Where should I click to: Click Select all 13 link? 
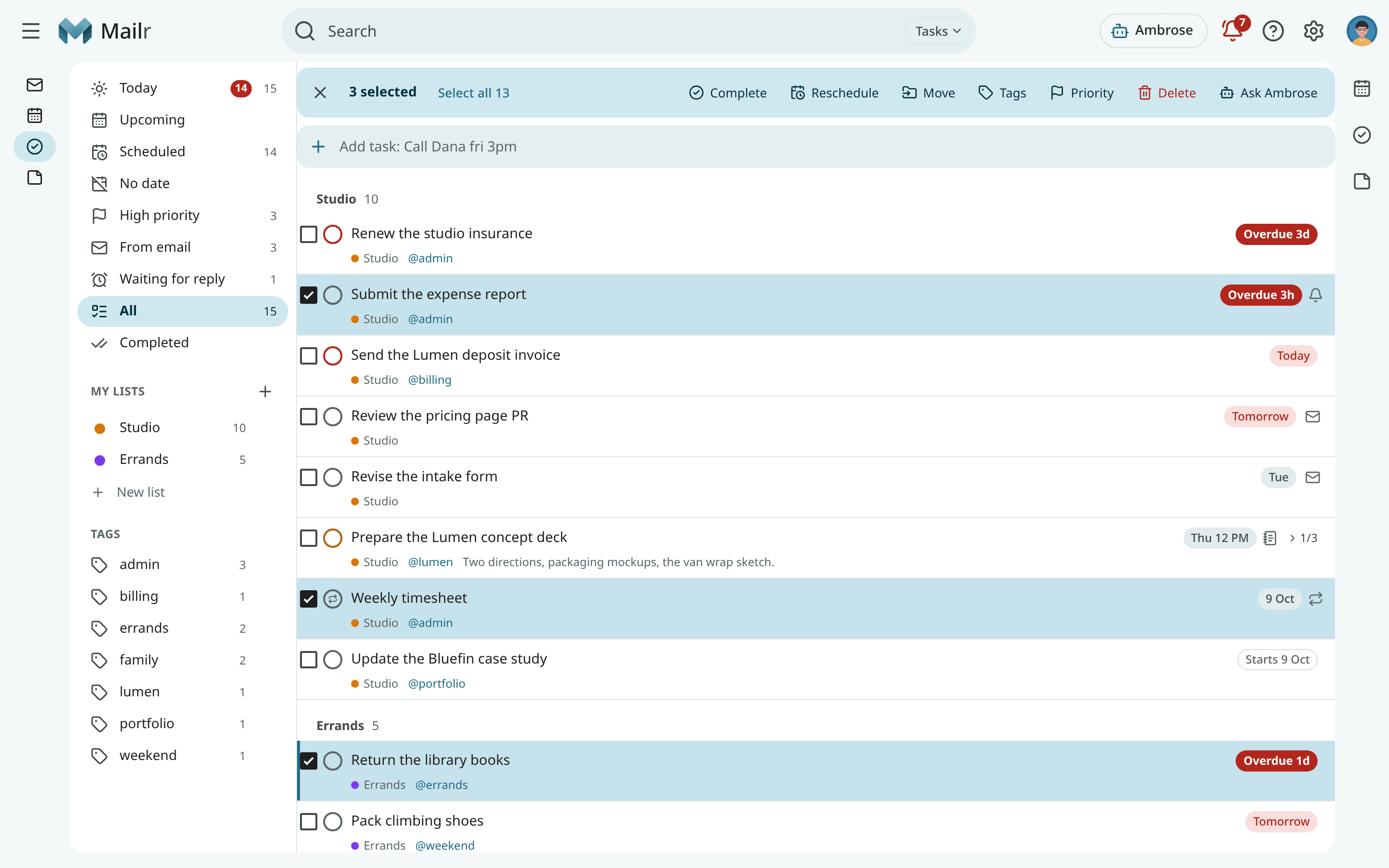[x=474, y=93]
